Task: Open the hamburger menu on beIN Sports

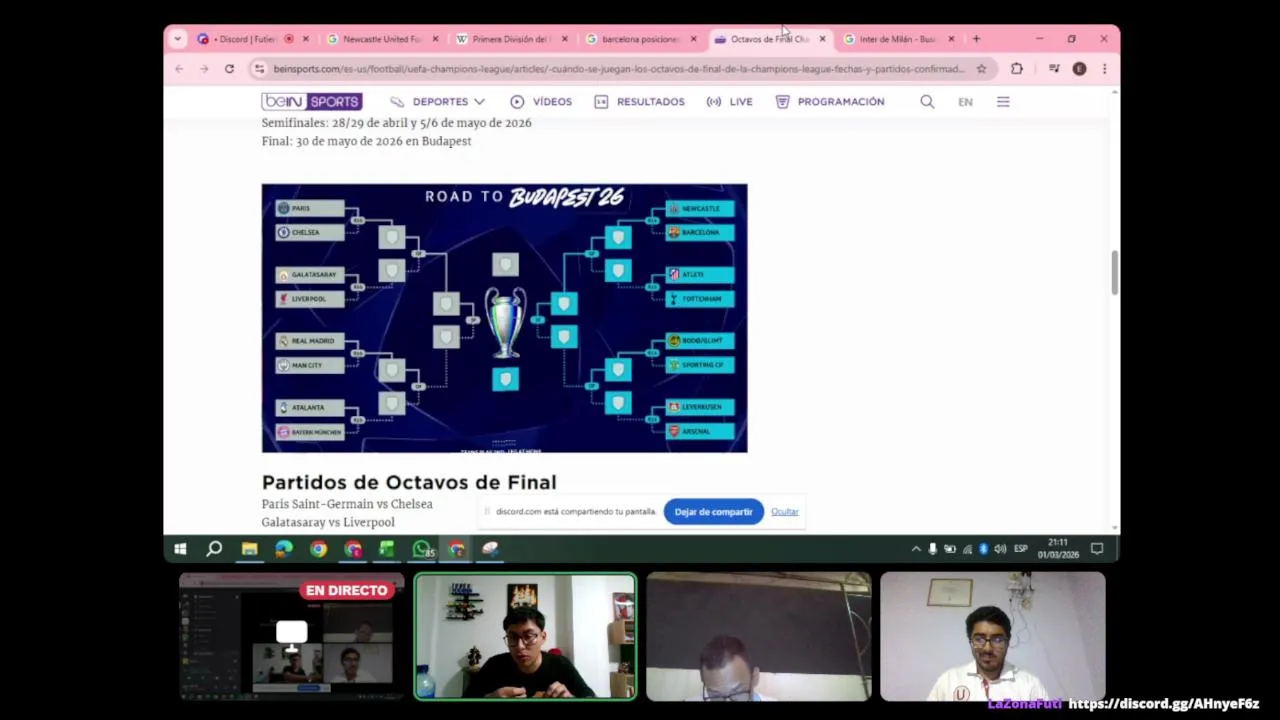Action: click(1003, 101)
